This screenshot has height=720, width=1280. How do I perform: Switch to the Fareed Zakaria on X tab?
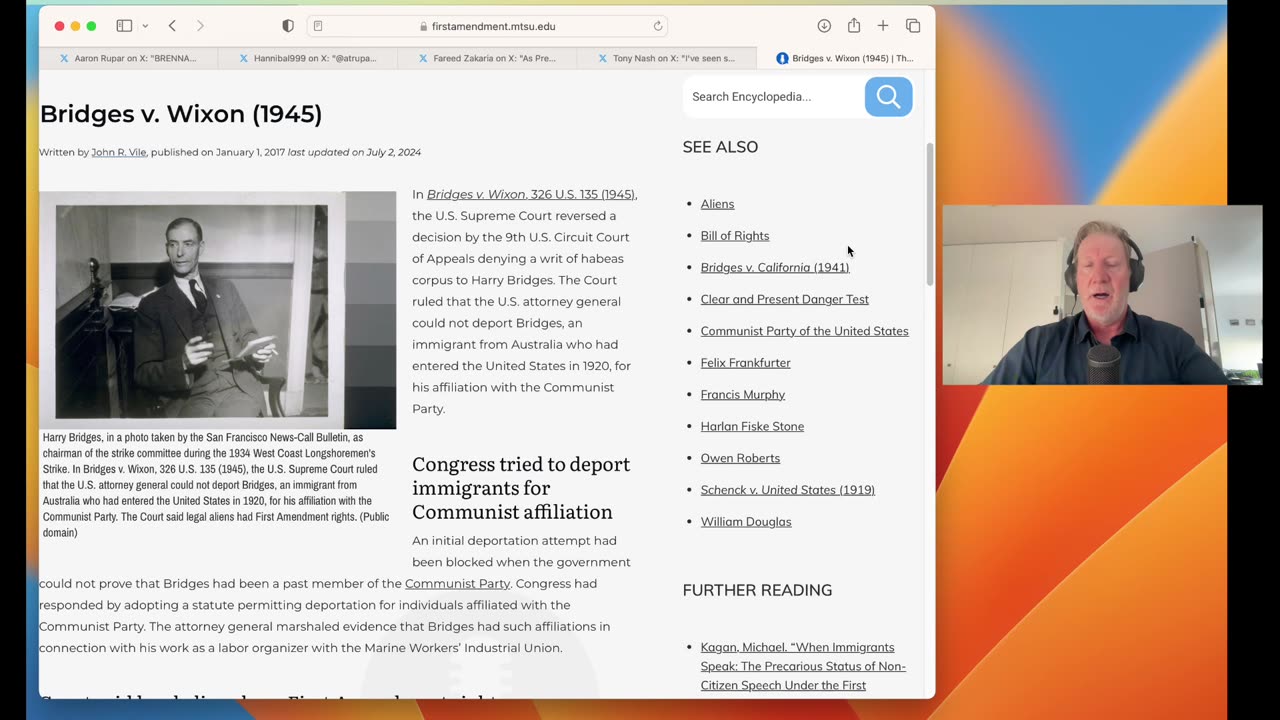click(487, 58)
